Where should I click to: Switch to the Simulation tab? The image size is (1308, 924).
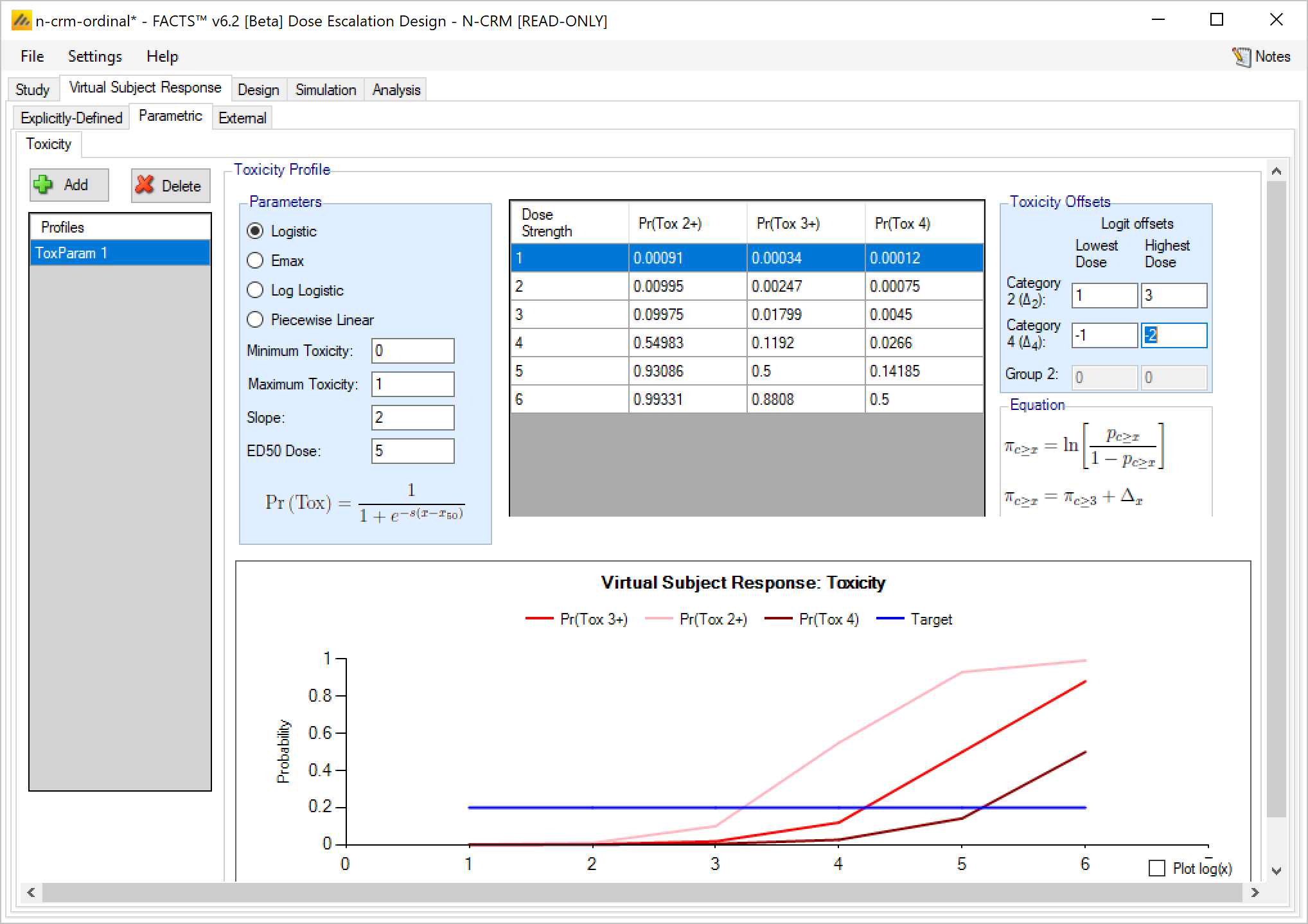(325, 90)
